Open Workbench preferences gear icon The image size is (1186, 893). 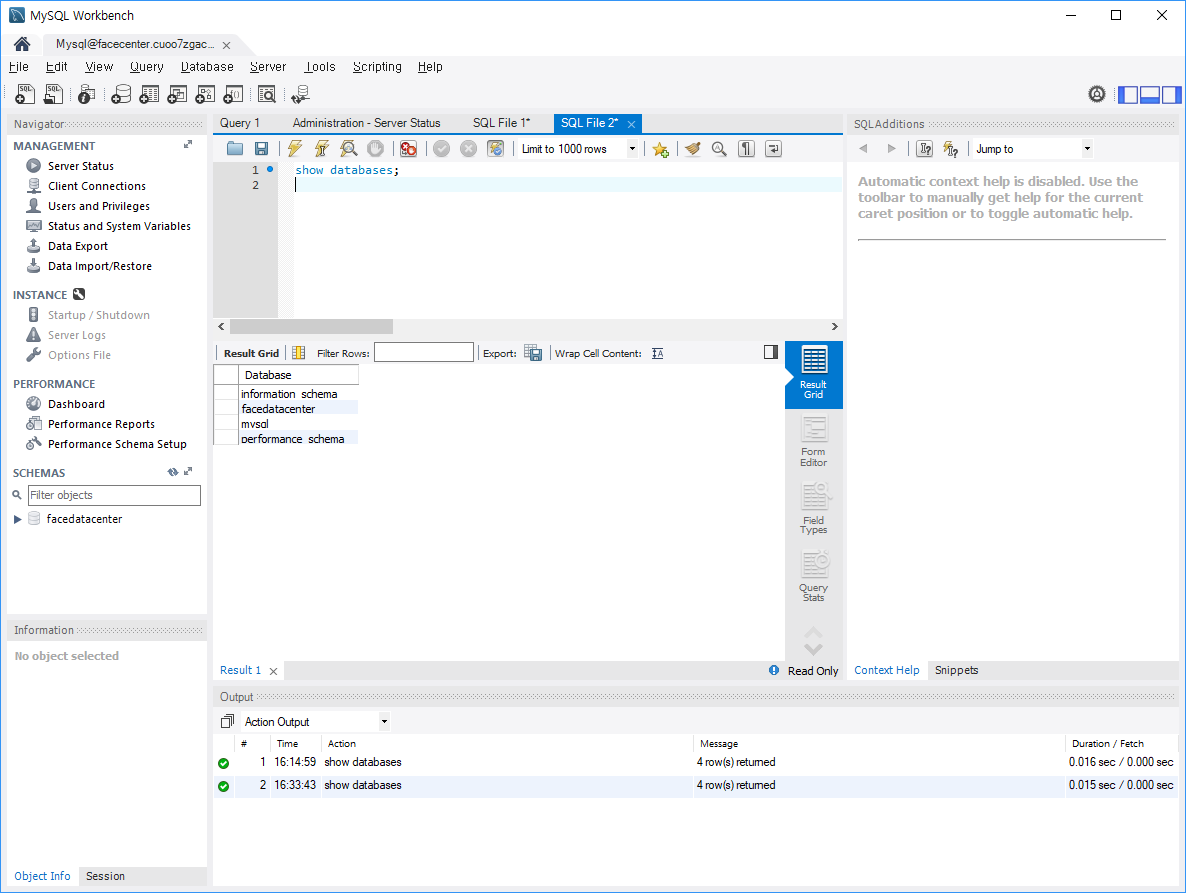[x=1097, y=94]
